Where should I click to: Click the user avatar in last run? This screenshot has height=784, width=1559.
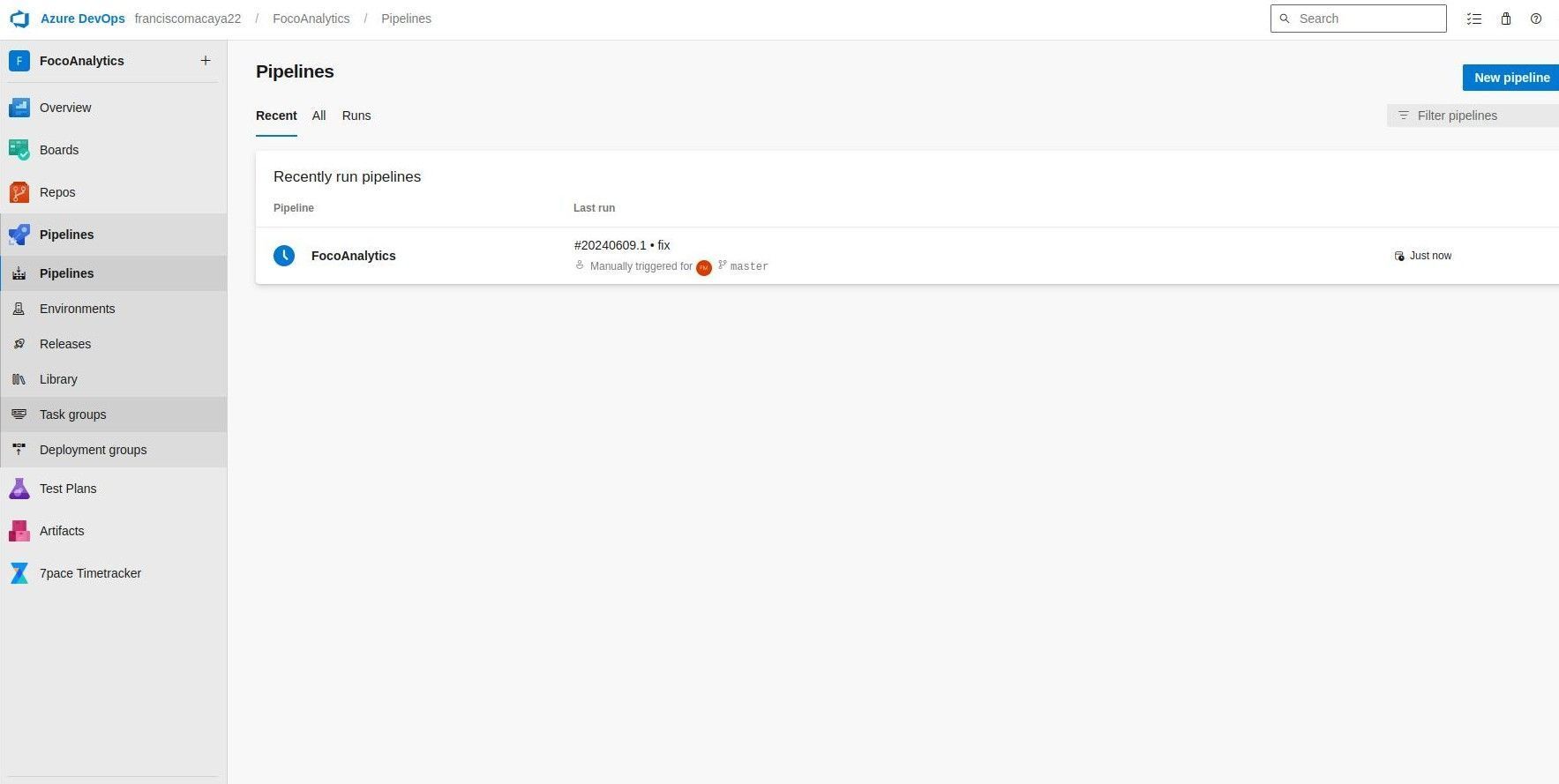coord(704,267)
